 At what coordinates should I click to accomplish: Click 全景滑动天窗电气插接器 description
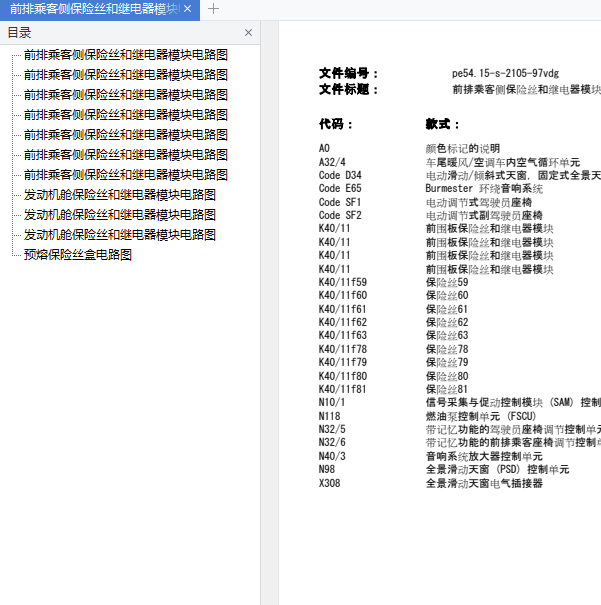point(484,483)
